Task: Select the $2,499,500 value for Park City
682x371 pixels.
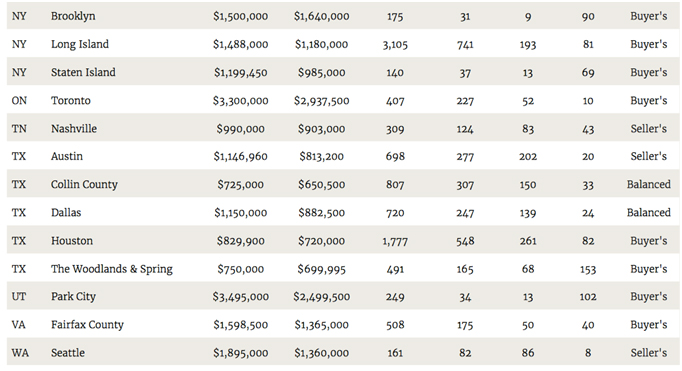Action: (x=321, y=297)
